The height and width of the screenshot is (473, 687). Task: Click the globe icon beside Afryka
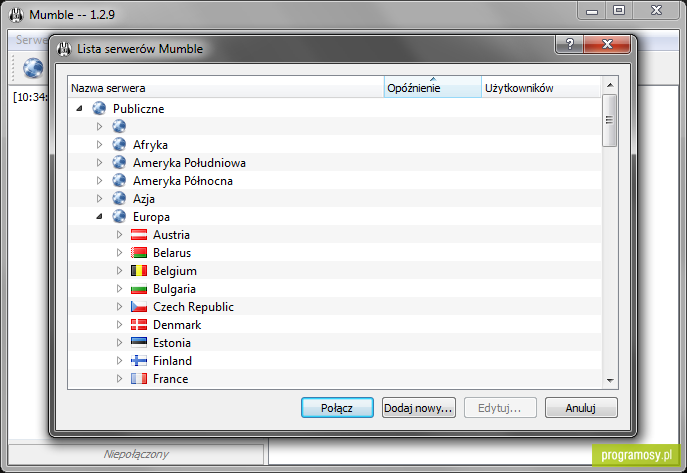[119, 144]
